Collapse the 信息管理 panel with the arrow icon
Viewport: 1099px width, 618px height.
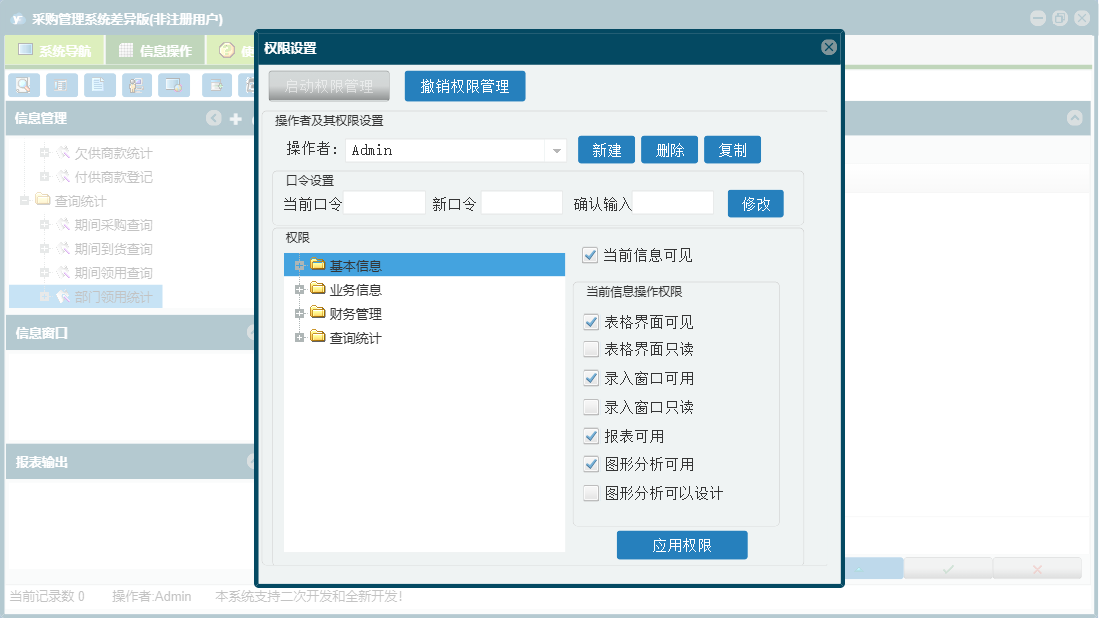pos(214,118)
